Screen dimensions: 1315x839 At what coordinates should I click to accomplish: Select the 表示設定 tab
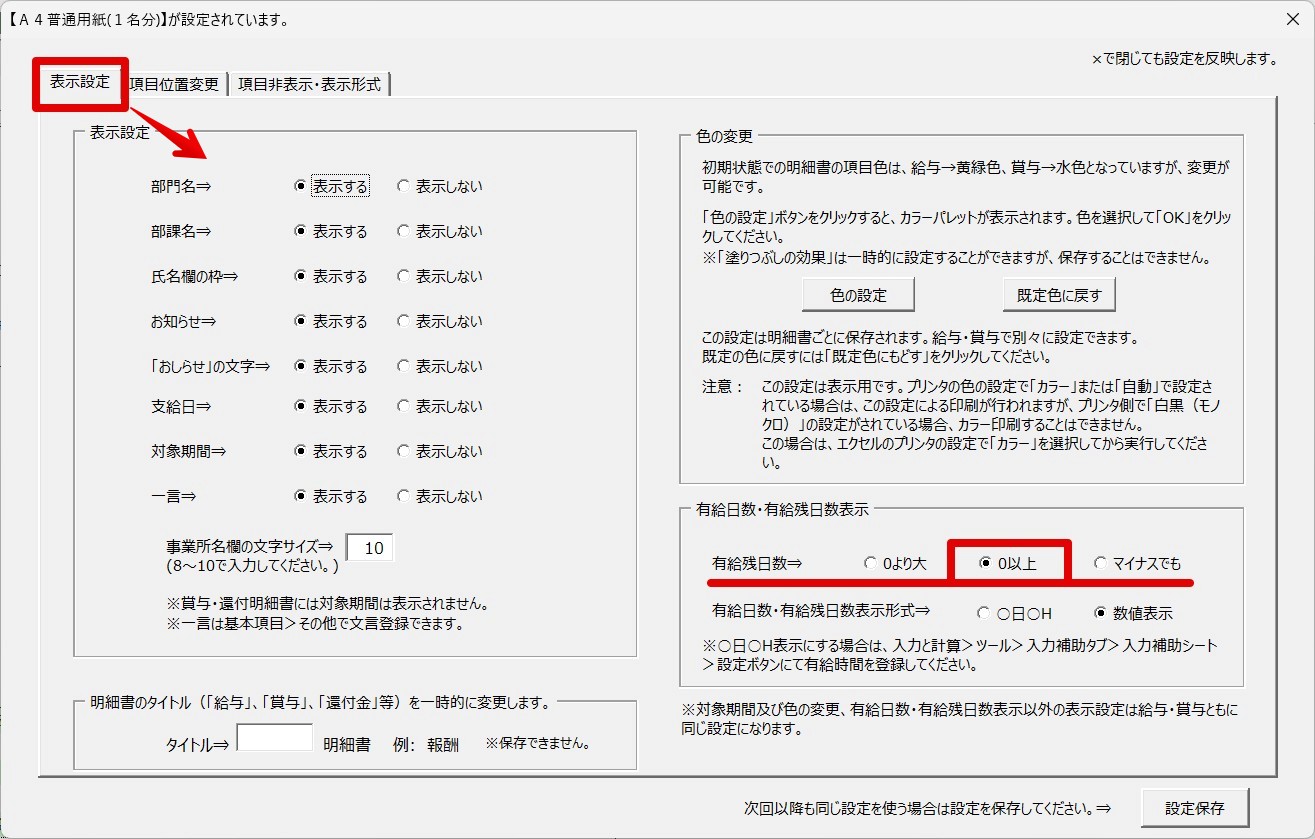80,82
